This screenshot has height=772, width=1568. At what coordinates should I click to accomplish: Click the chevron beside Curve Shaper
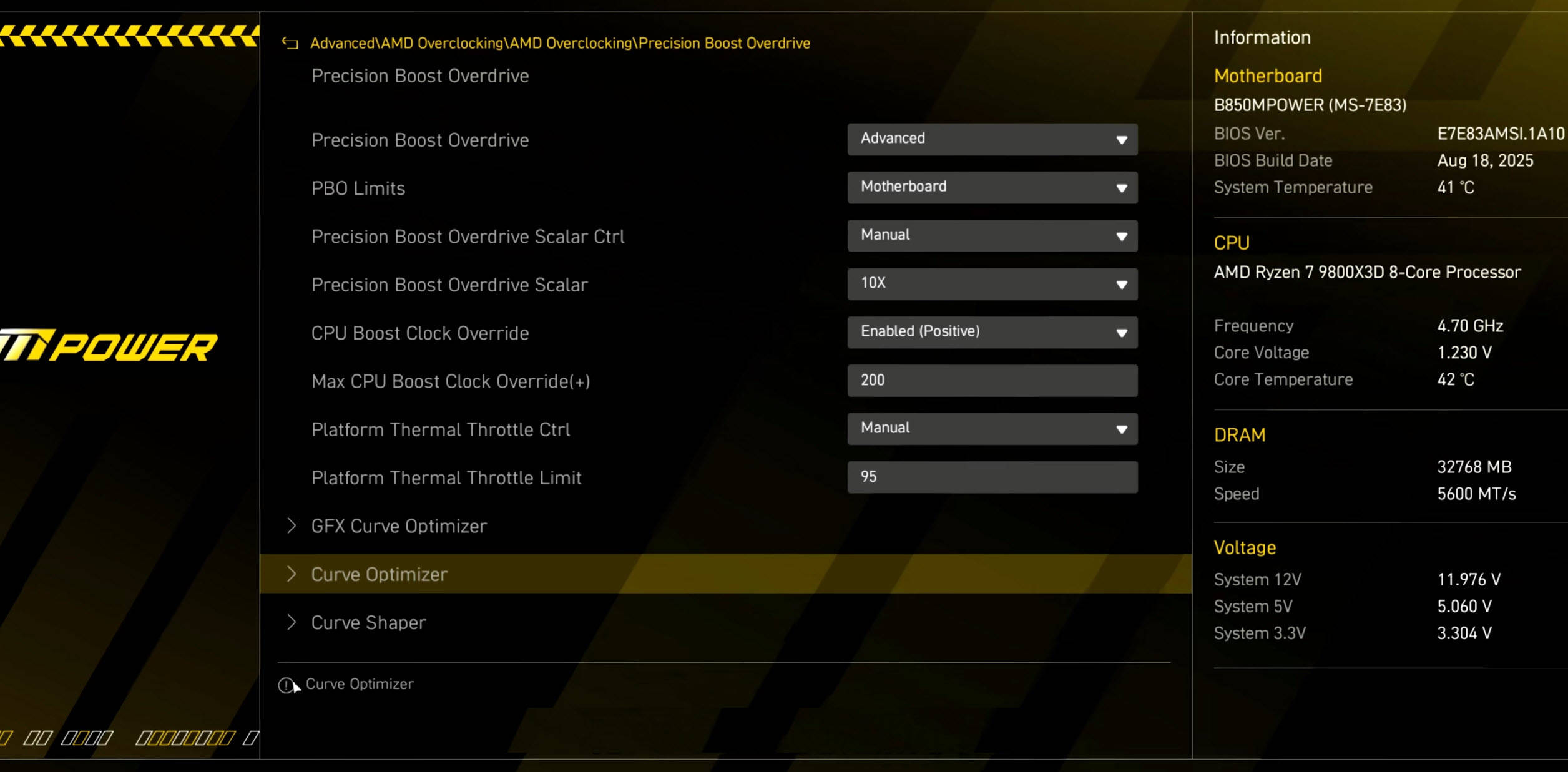[x=291, y=622]
